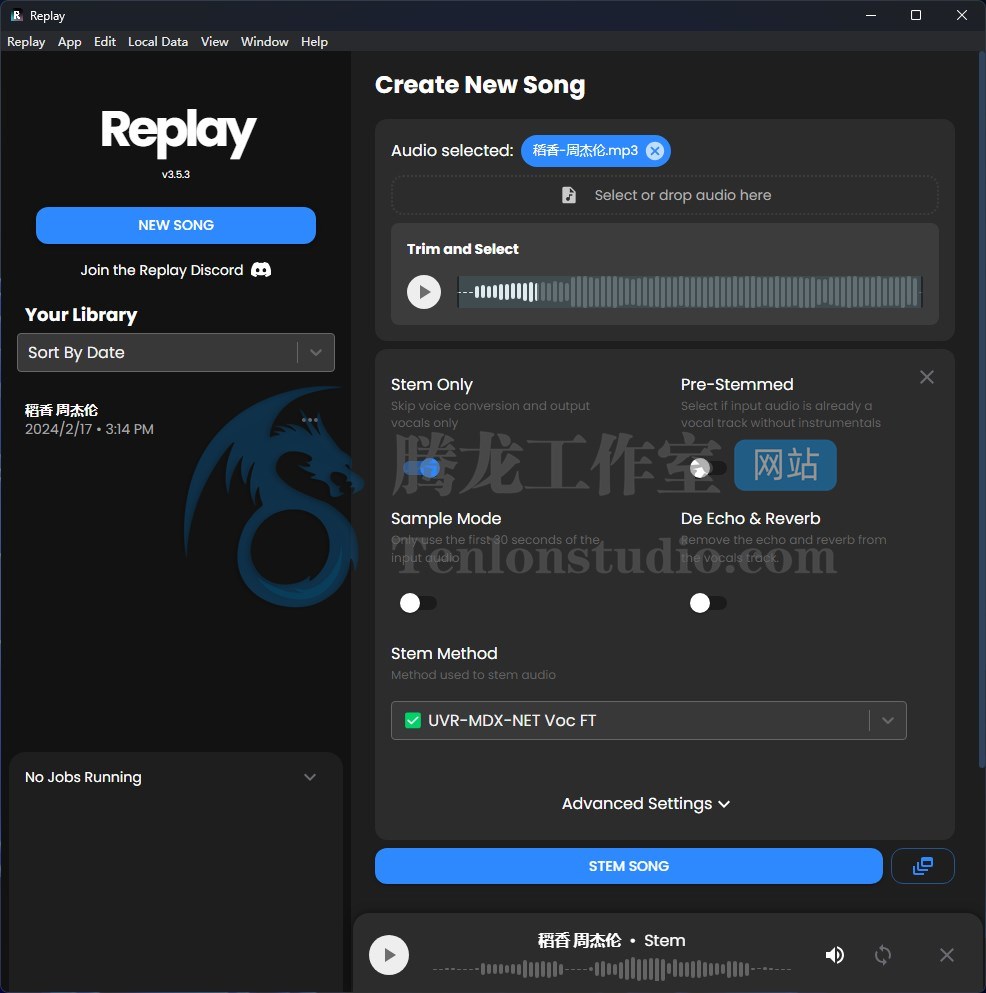Click the main panel vertical scrollbar

pos(982,412)
